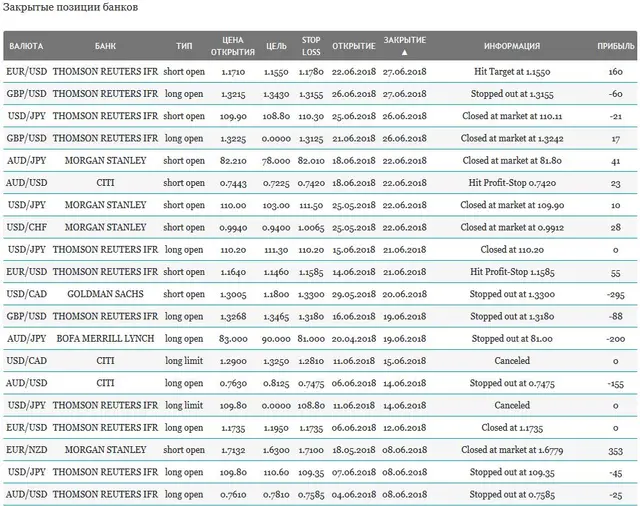Select 'Stopped out at 0.7585' cell
Viewport: 640px width, 506px height.
coord(512,495)
